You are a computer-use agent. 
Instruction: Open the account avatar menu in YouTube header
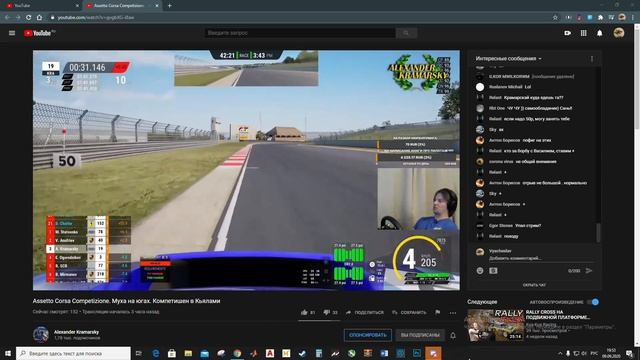tap(619, 33)
